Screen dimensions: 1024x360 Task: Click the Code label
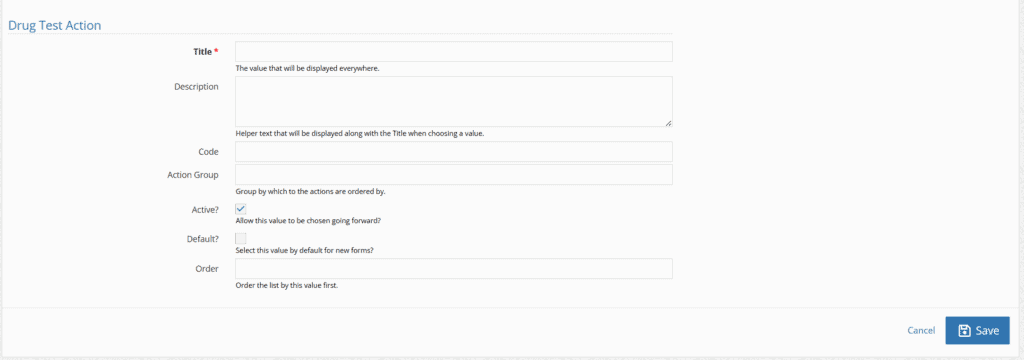208,152
